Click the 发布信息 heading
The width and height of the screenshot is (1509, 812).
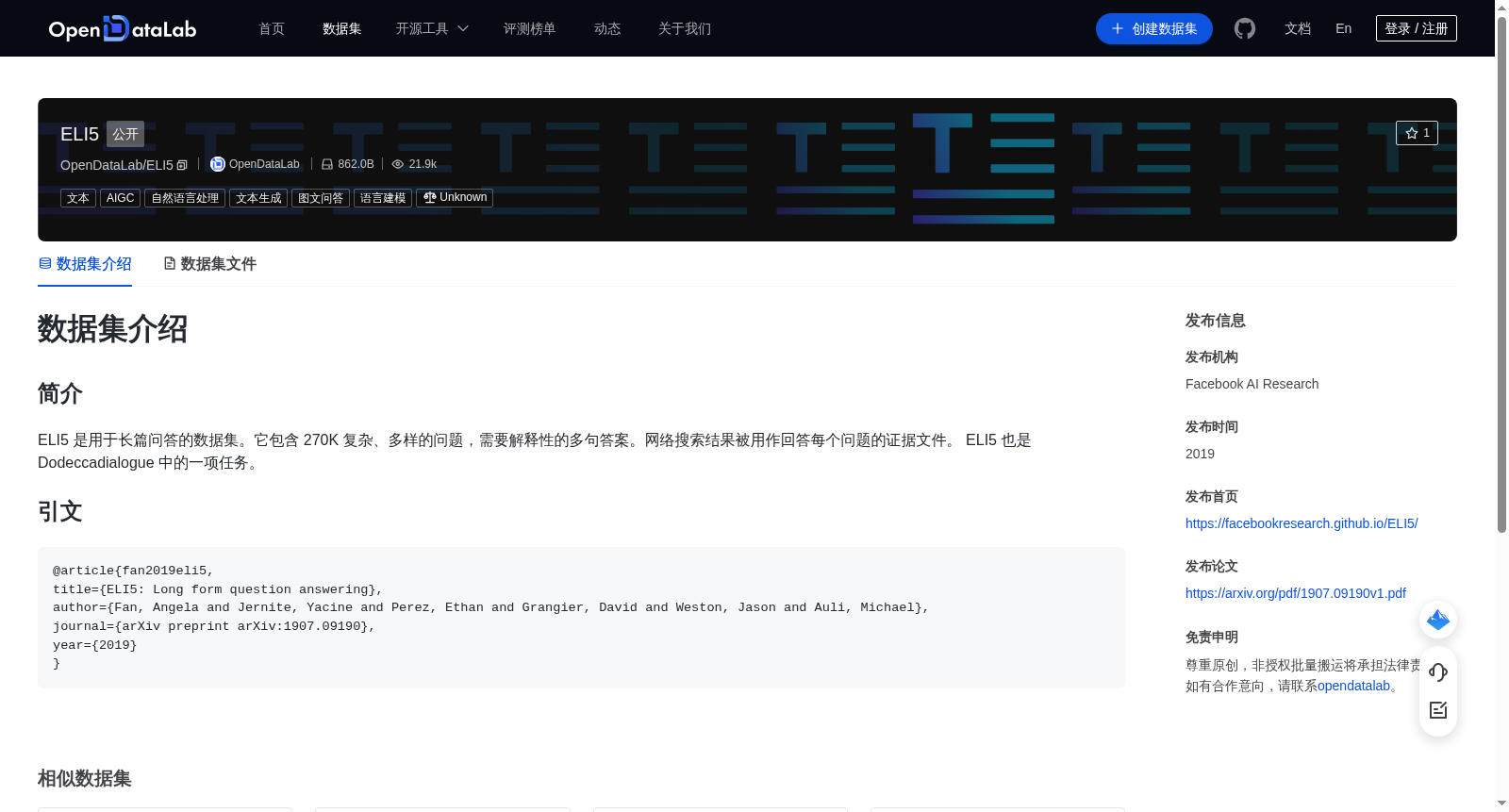(1216, 321)
